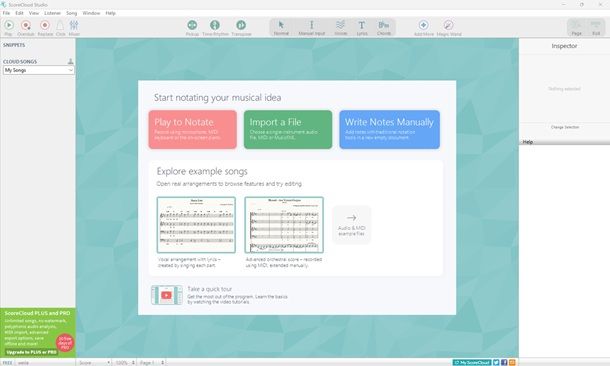Click the 30 free days PRO badge
Screen dimensions: 610x366
(x=65, y=343)
